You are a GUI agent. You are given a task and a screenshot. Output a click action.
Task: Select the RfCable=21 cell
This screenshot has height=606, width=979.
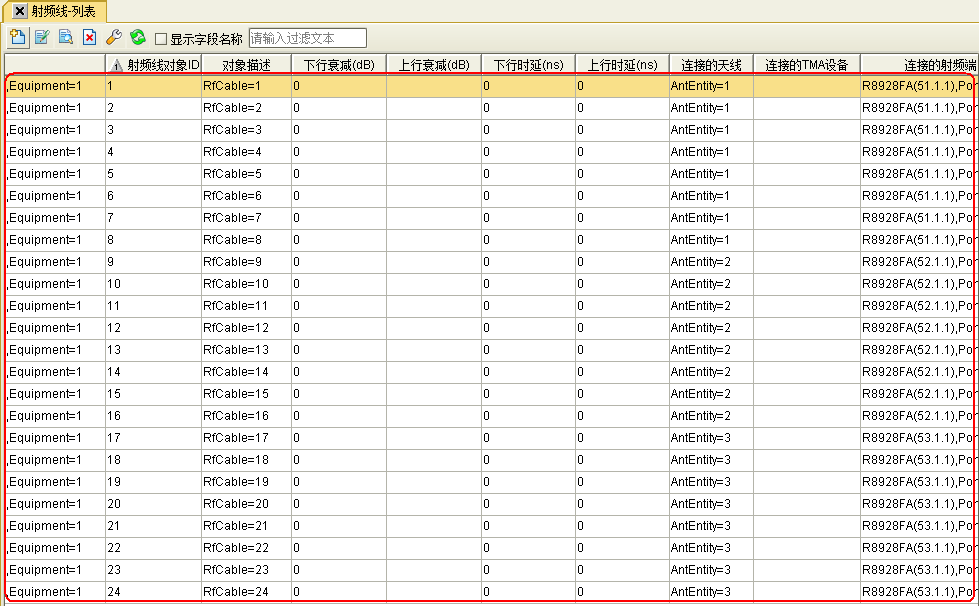click(x=246, y=525)
